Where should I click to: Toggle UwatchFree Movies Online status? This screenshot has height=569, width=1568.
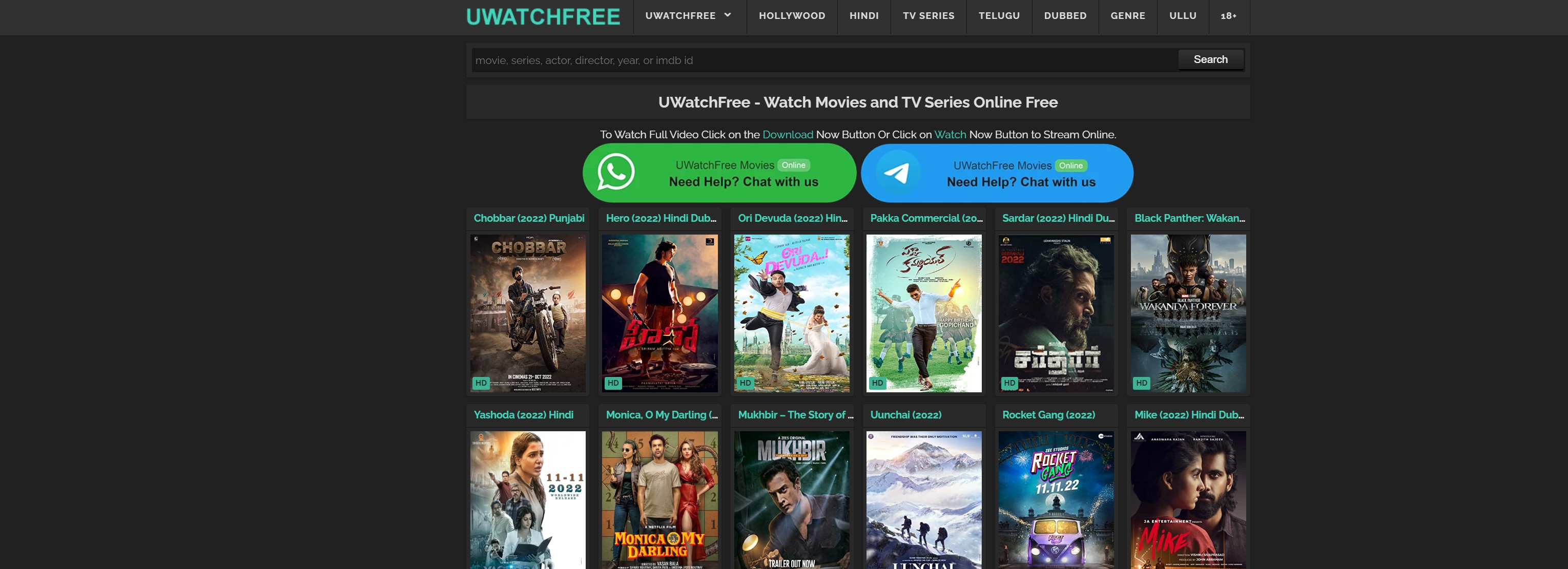[792, 165]
